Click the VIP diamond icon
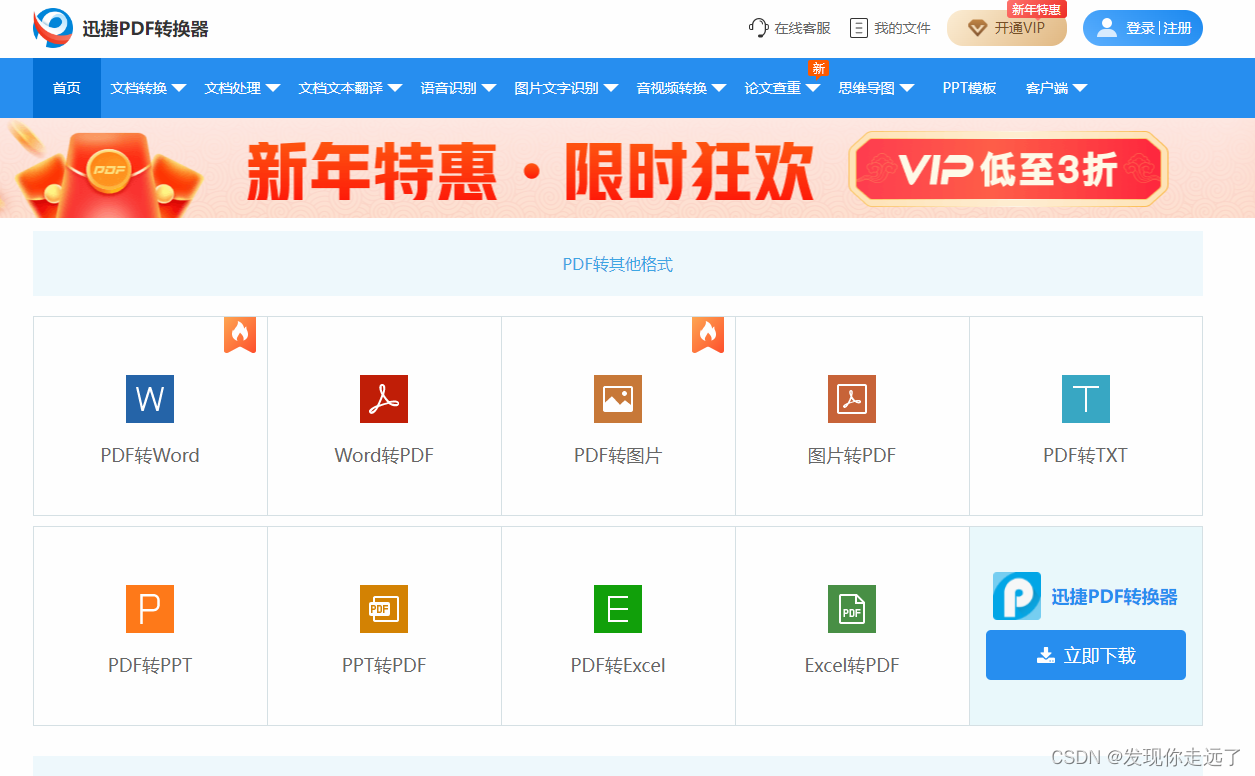 point(977,28)
